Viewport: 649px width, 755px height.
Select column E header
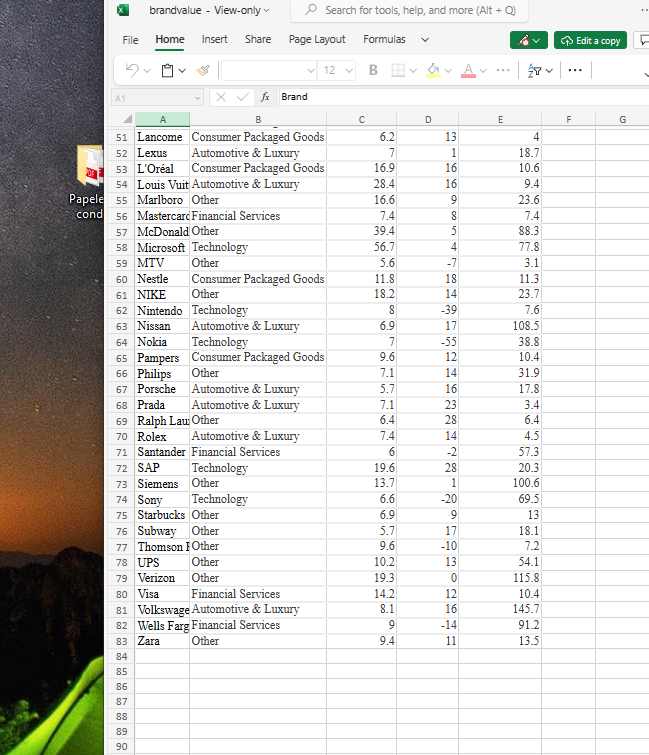(500, 119)
